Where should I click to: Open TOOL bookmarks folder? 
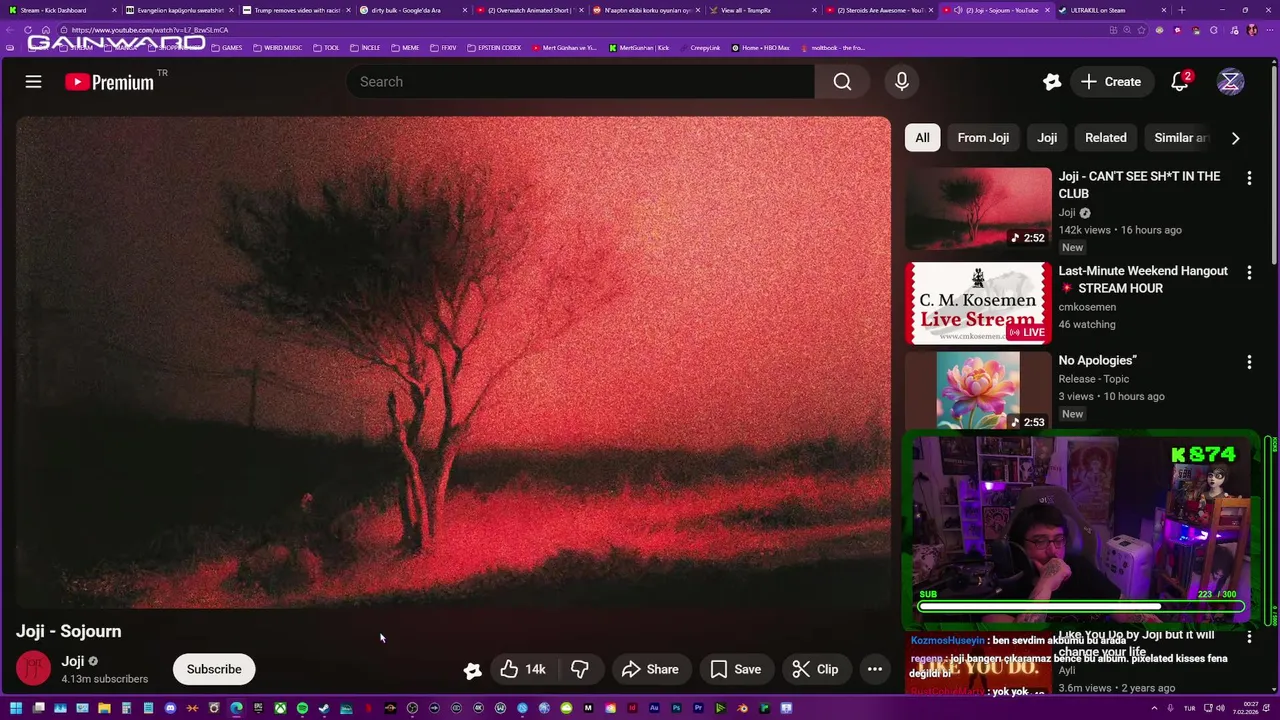pos(327,48)
